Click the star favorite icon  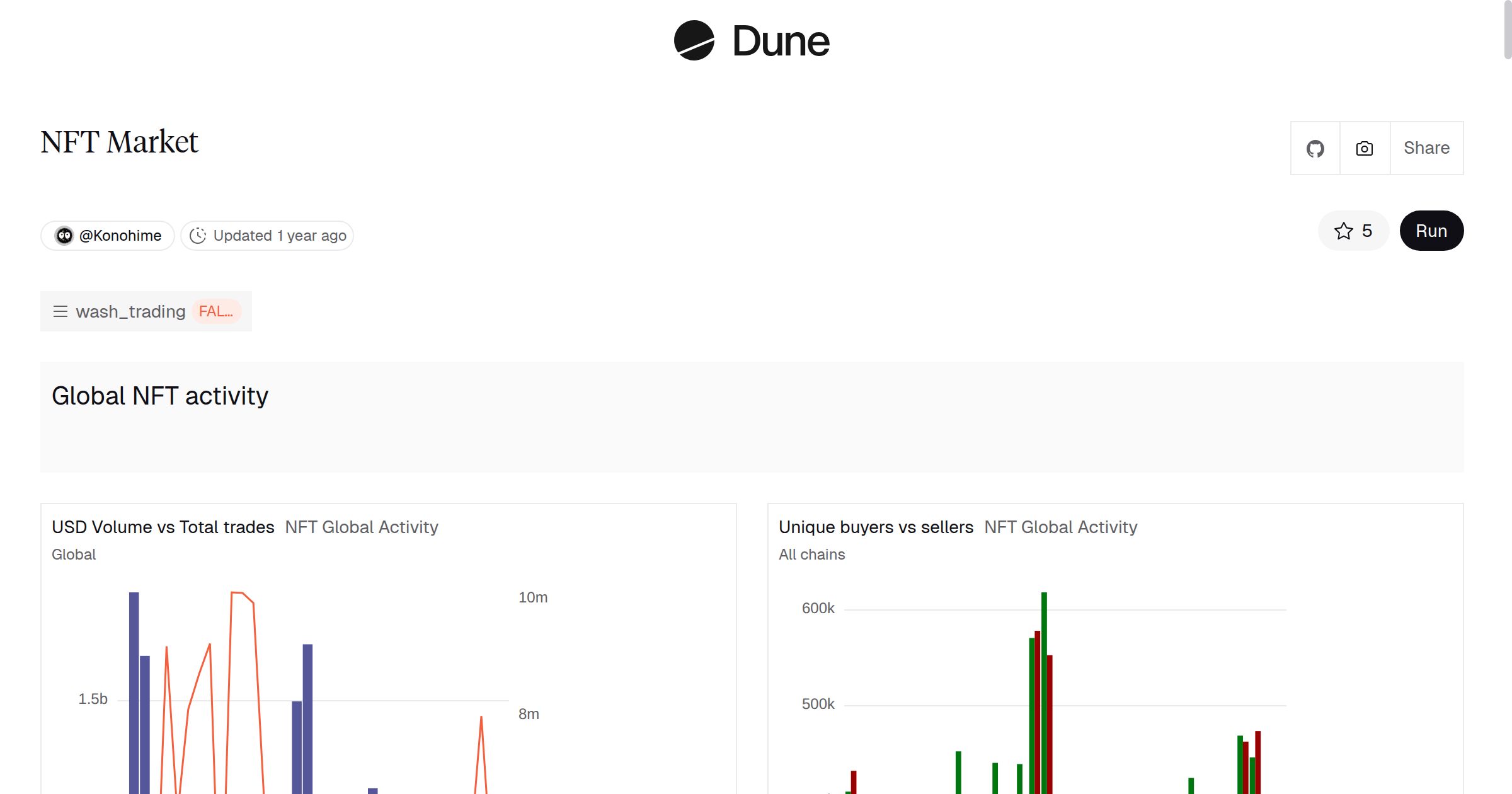click(x=1343, y=231)
